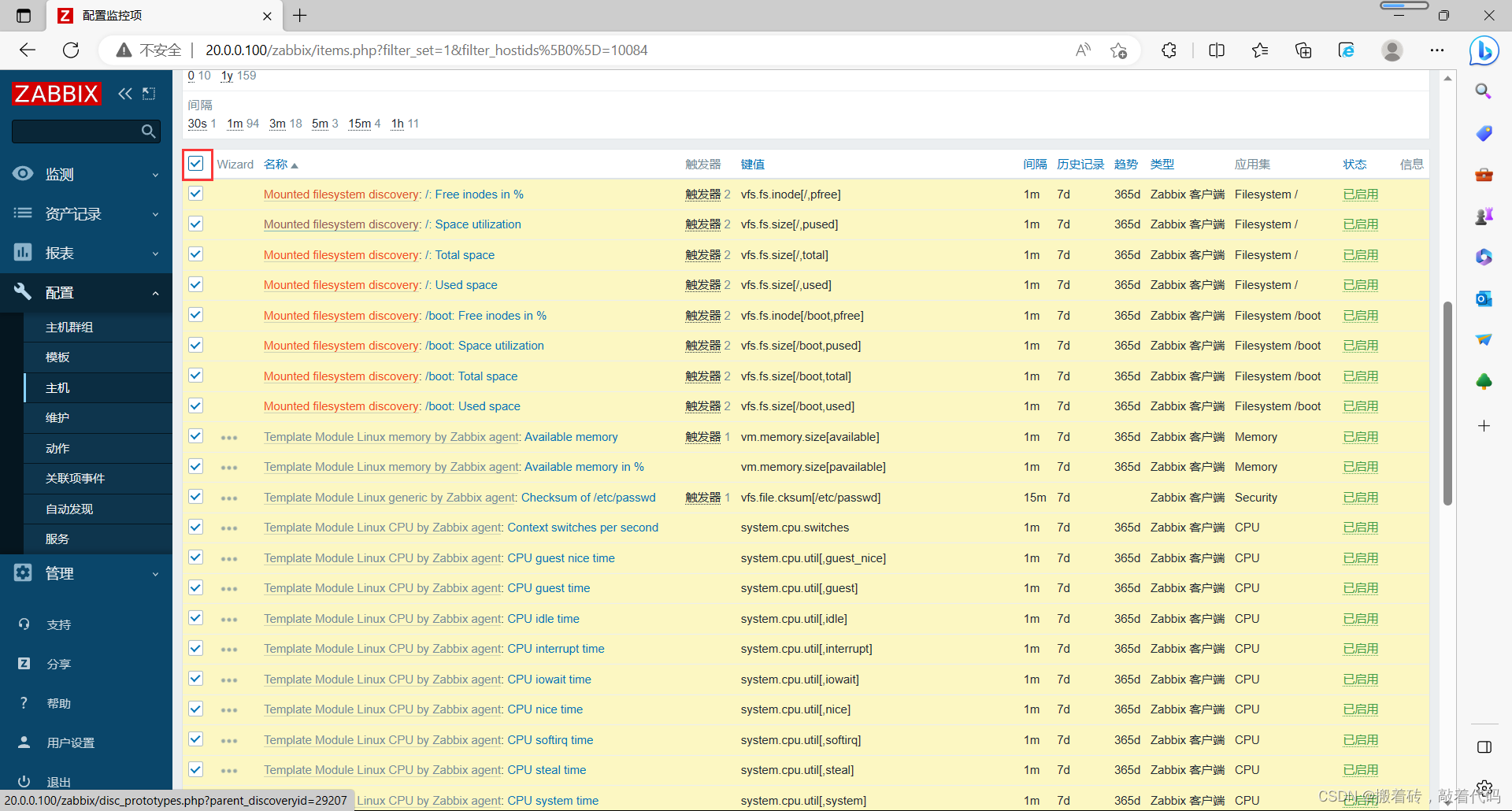Open the /: Used space item link
Viewport: 1512px width, 811px height.
466,285
